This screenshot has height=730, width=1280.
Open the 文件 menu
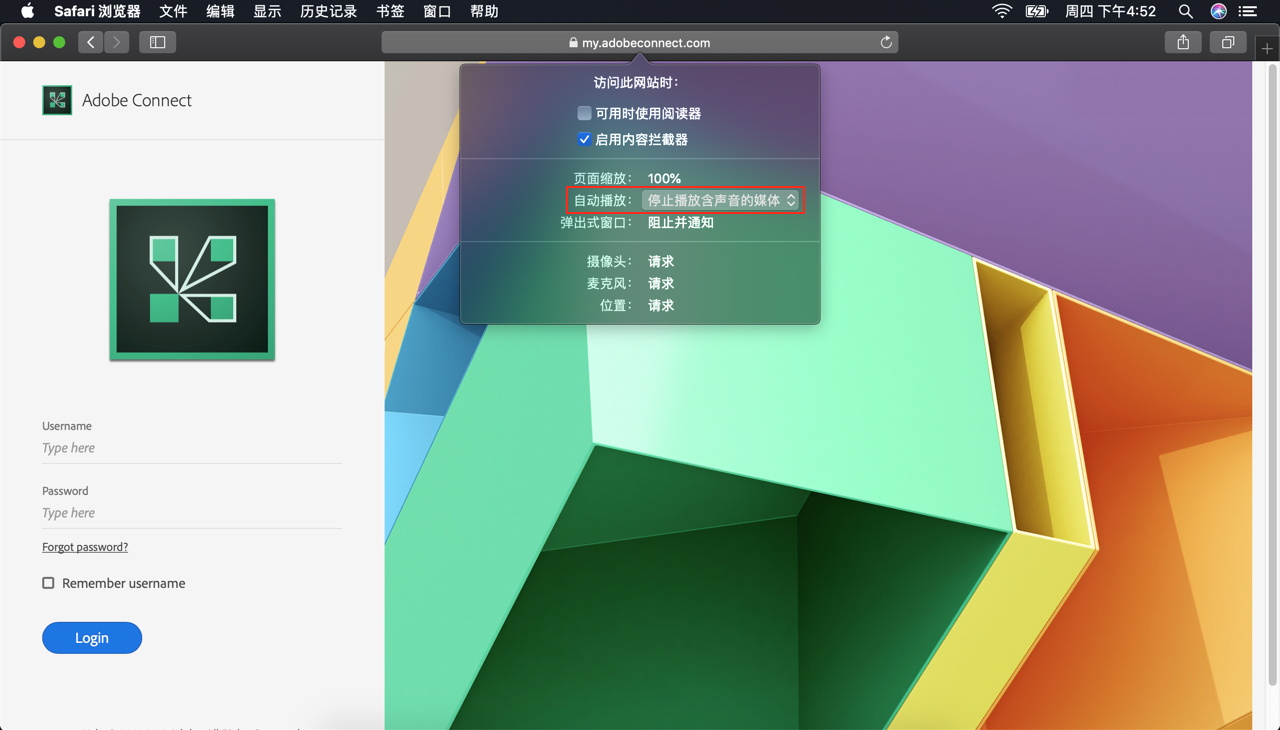point(173,11)
